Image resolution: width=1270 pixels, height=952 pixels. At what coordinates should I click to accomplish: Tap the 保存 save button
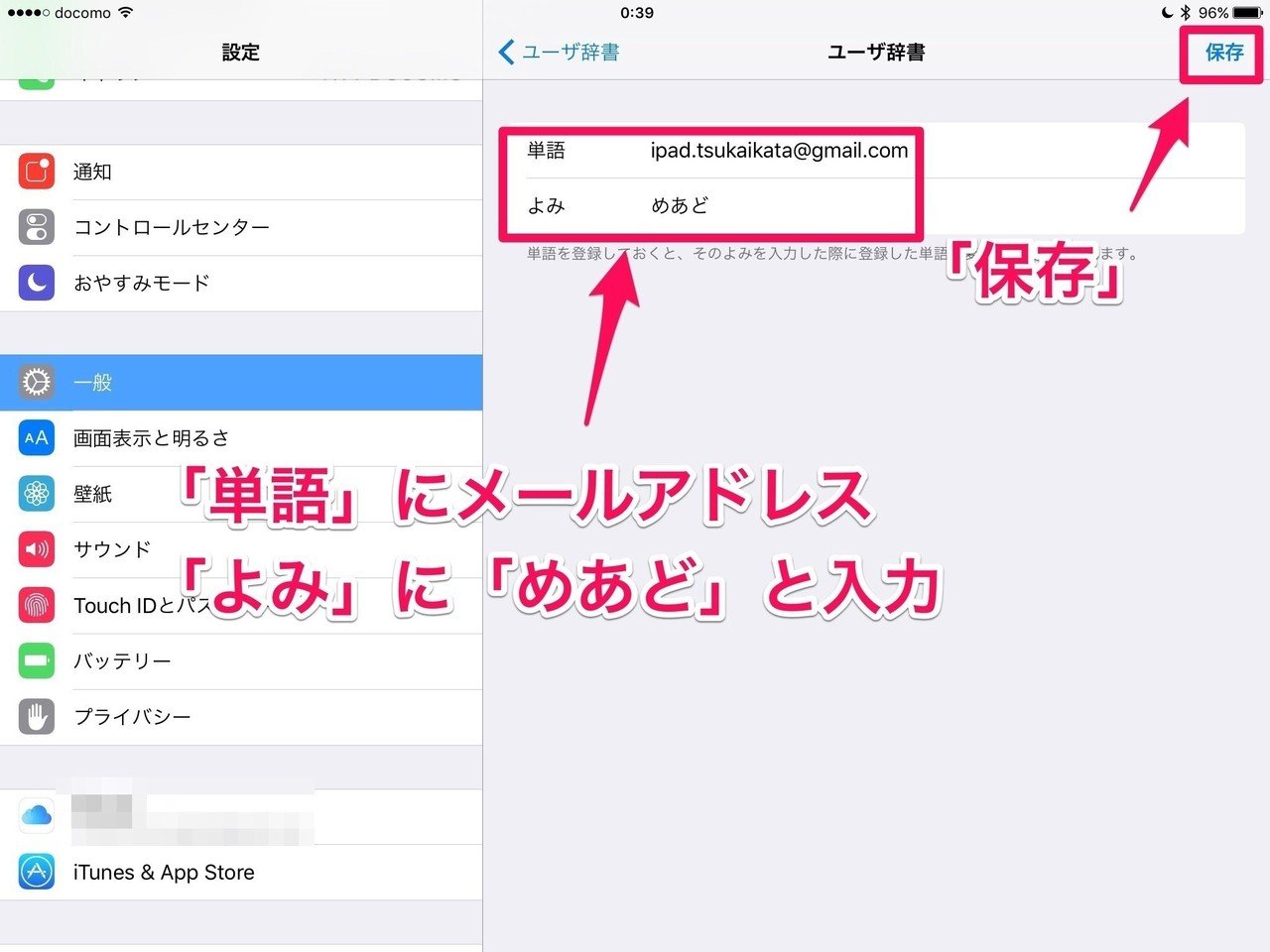point(1223,53)
